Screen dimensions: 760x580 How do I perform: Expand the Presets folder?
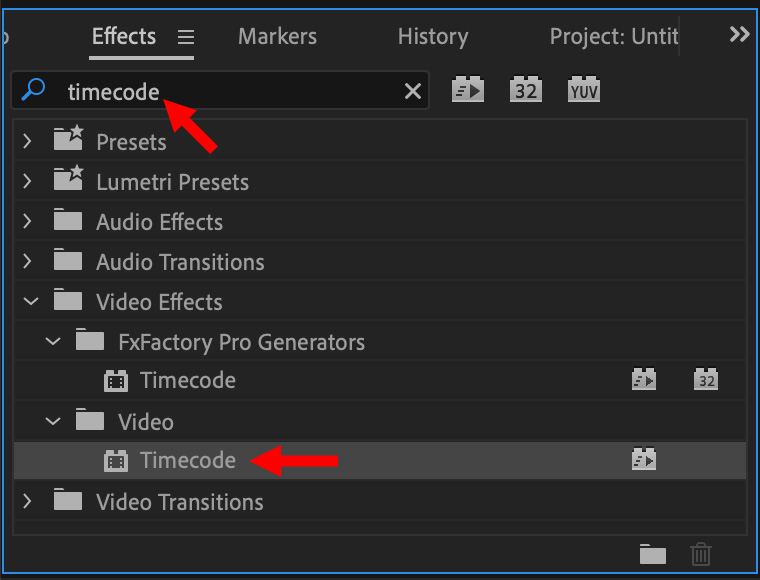pyautogui.click(x=28, y=142)
